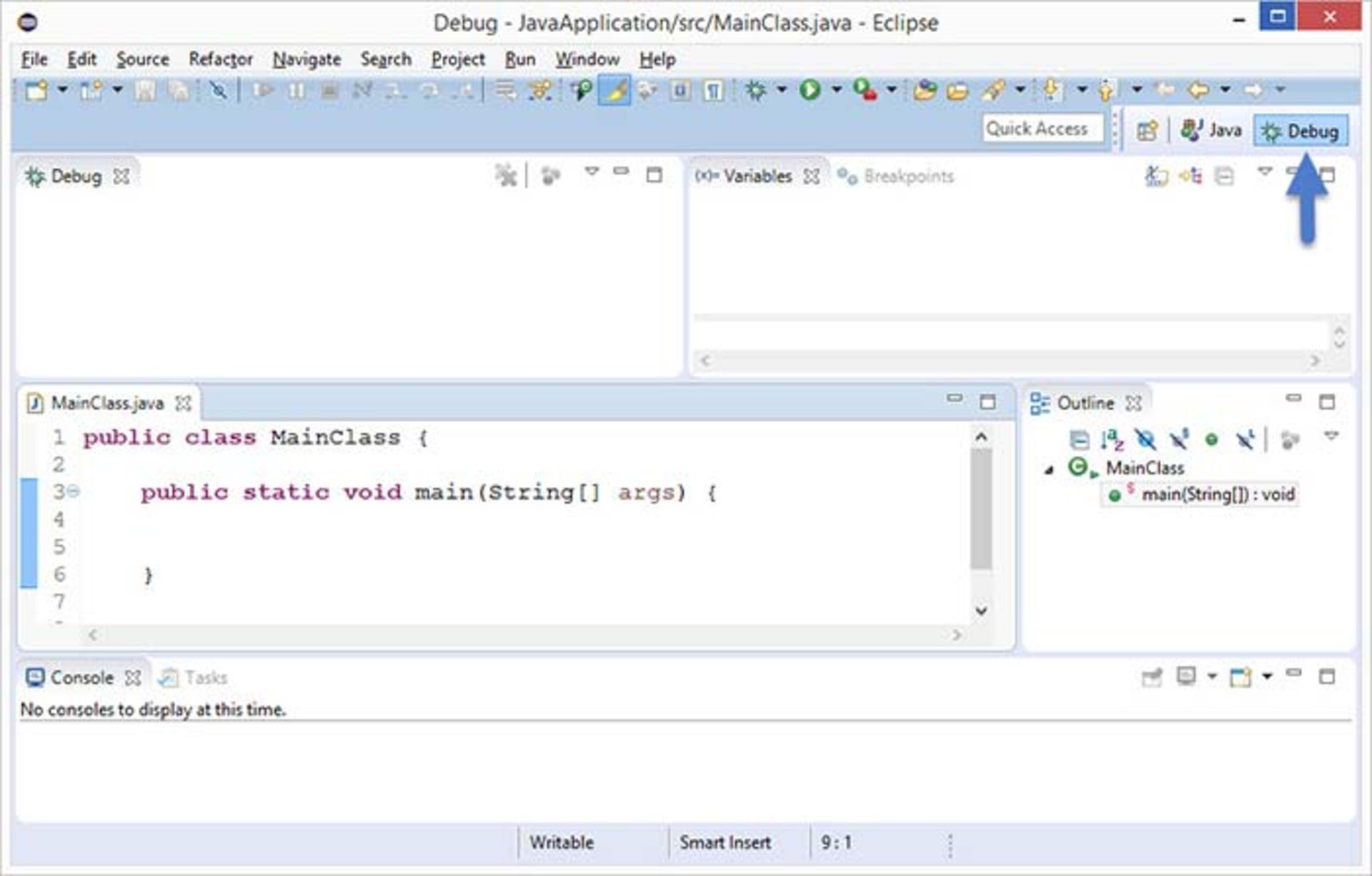This screenshot has height=876, width=1372.
Task: Collapse the main method fold marker
Action: pyautogui.click(x=73, y=492)
